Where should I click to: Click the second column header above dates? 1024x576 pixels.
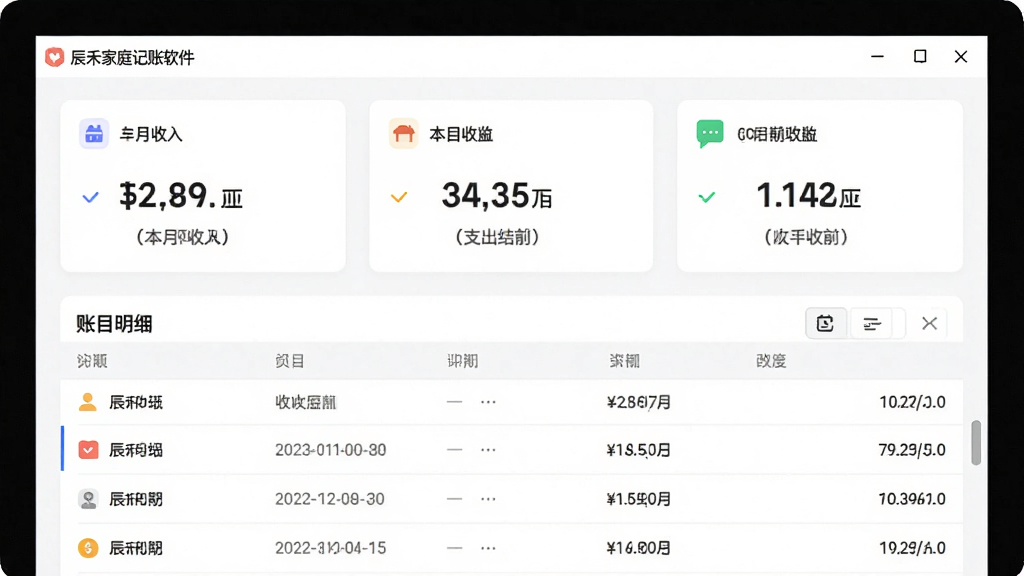point(290,361)
